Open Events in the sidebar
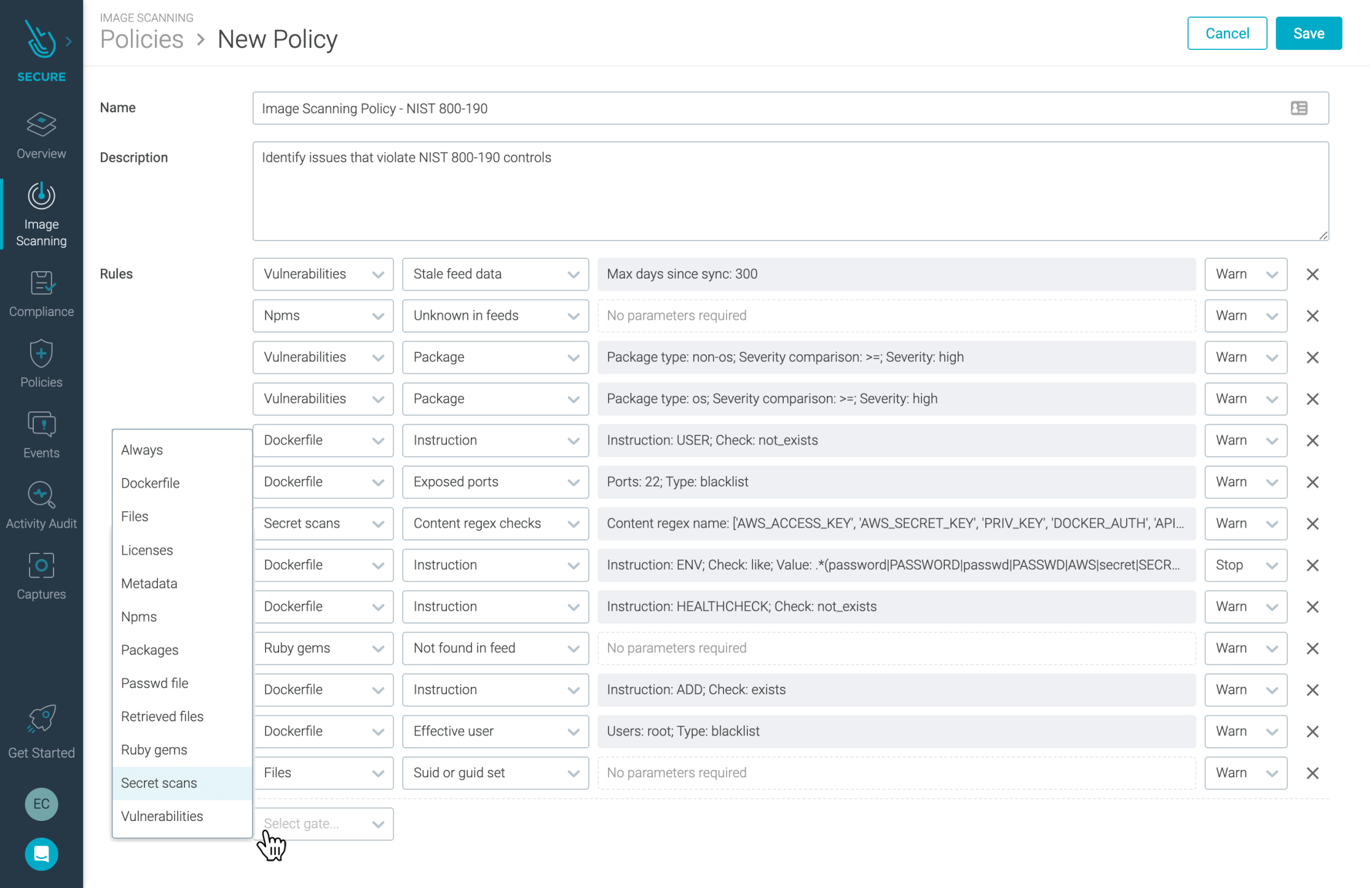This screenshot has height=888, width=1372. coord(41,435)
